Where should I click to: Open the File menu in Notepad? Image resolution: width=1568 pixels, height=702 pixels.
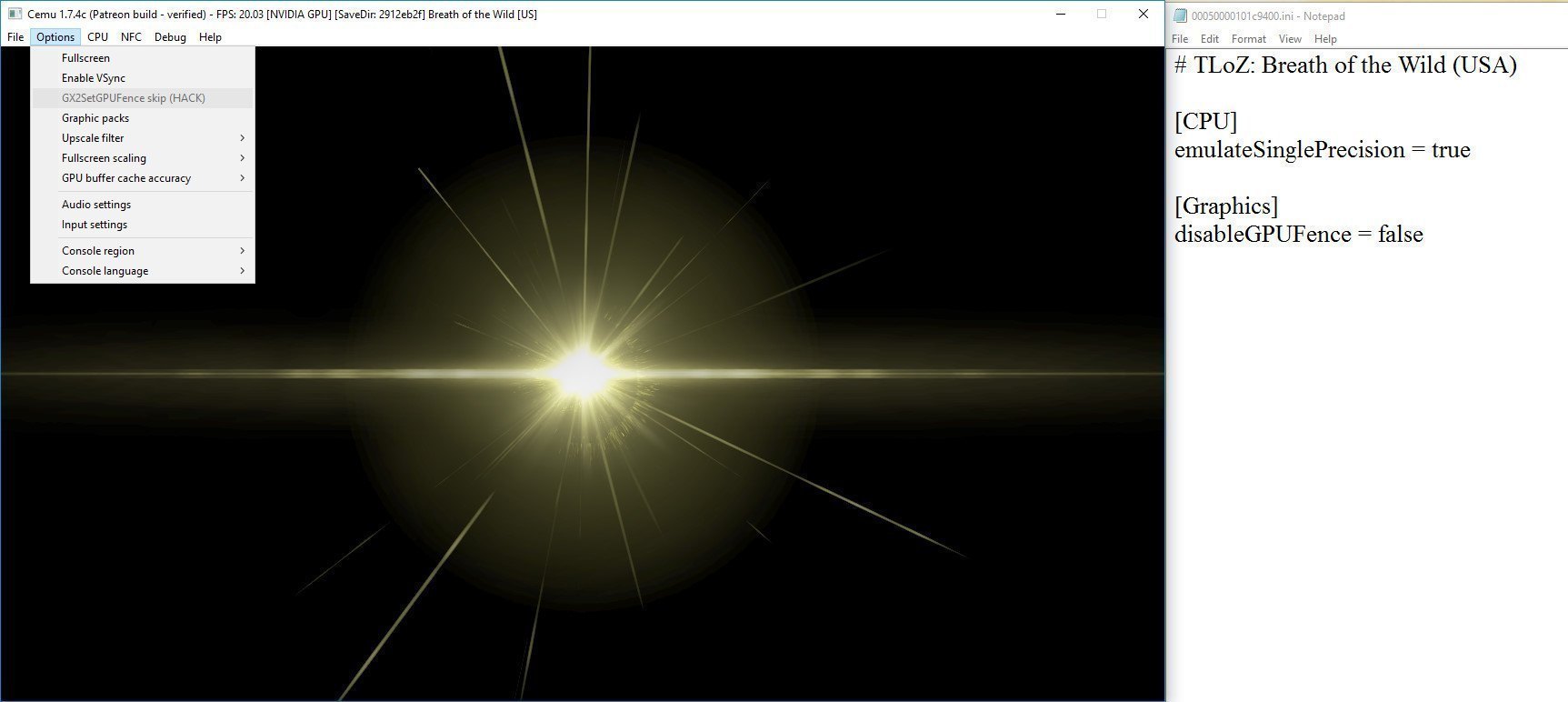tap(1180, 39)
